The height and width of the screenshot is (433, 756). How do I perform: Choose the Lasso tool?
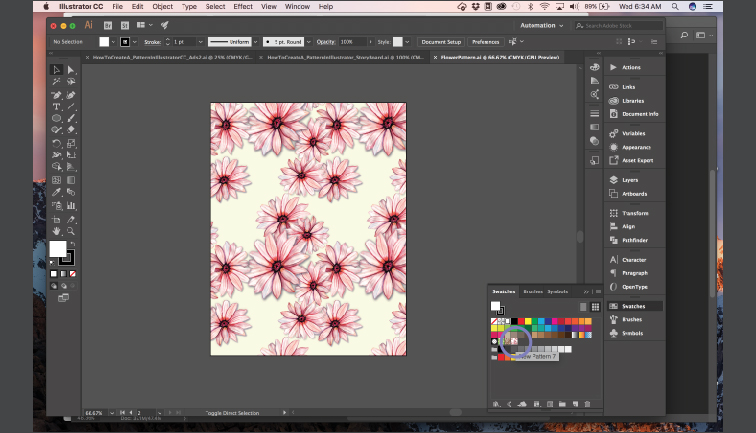click(71, 81)
